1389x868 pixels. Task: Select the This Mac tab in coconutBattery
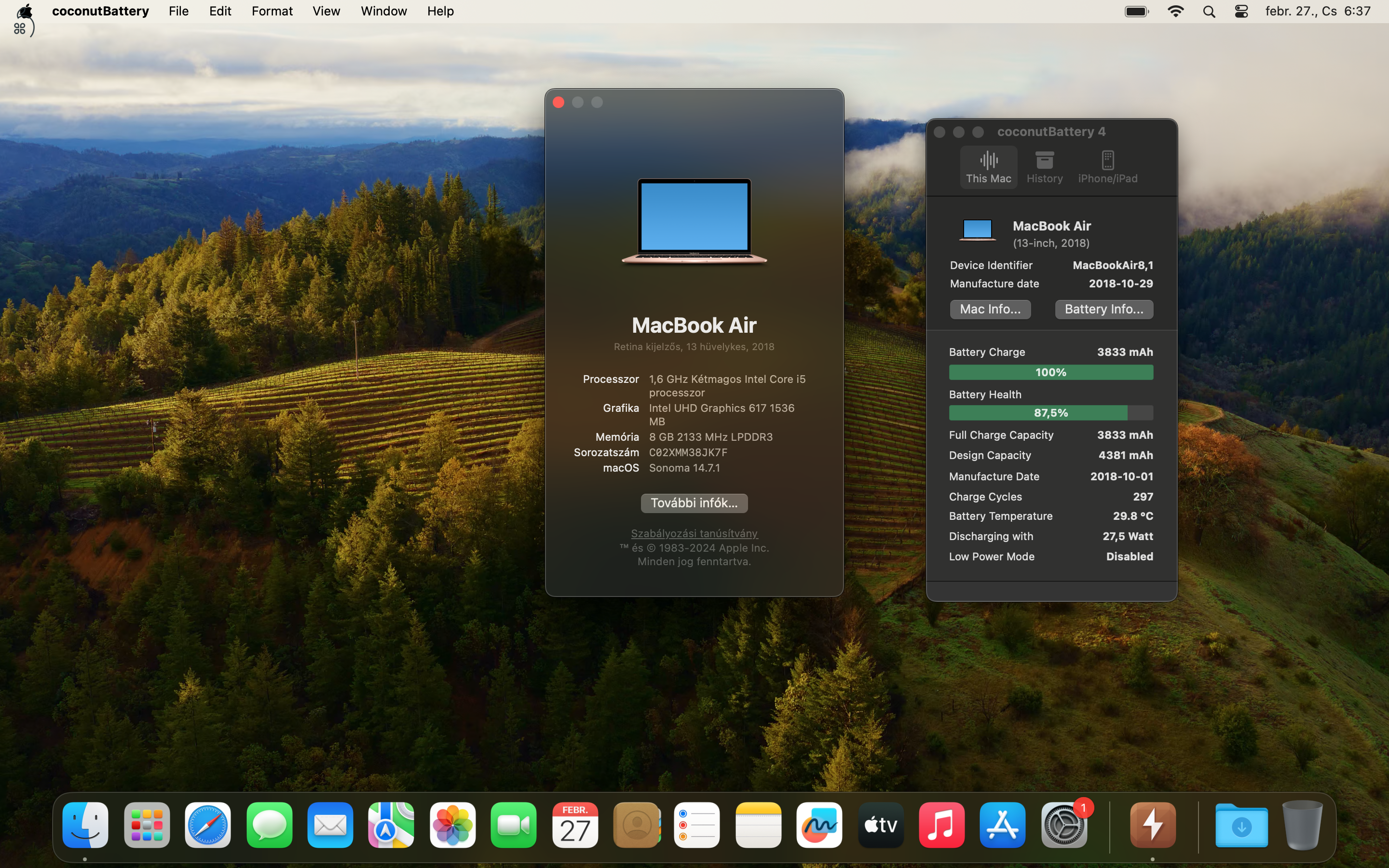tap(988, 167)
